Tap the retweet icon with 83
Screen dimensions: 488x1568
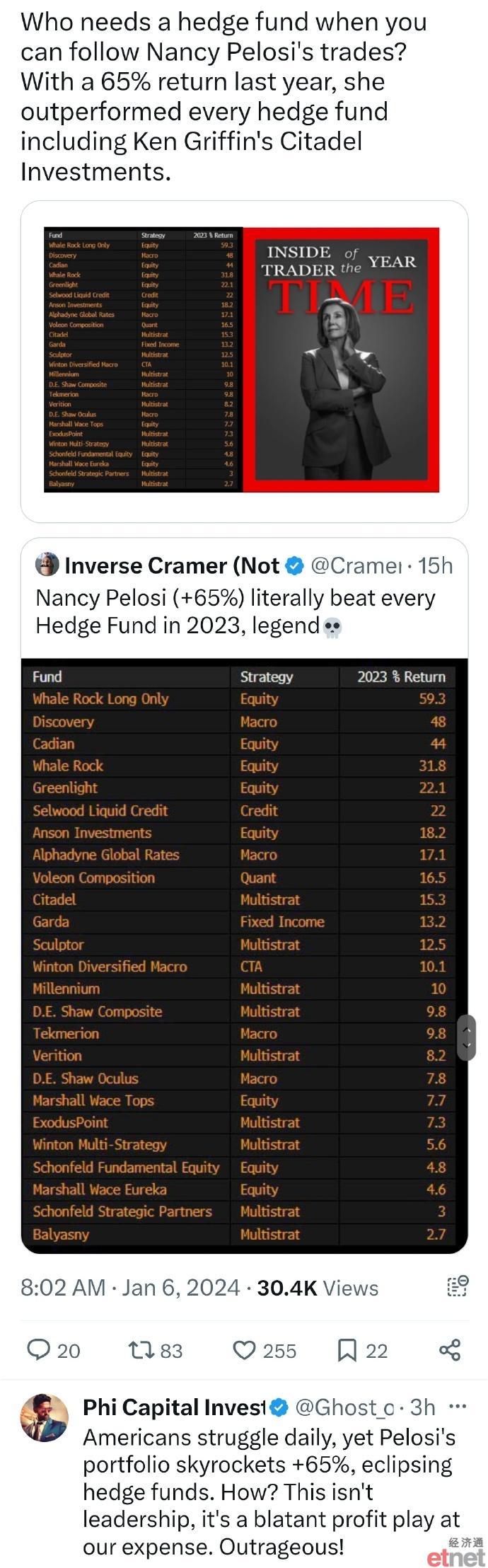click(140, 1350)
